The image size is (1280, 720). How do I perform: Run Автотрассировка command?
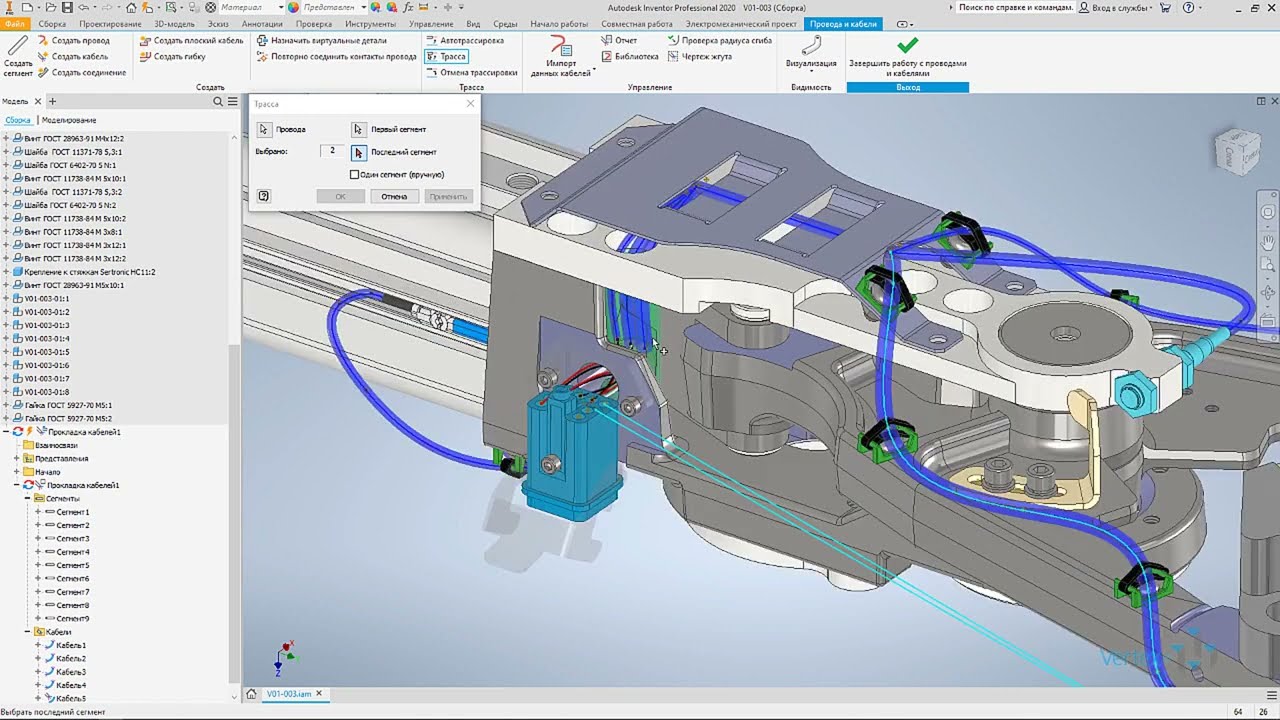point(464,41)
